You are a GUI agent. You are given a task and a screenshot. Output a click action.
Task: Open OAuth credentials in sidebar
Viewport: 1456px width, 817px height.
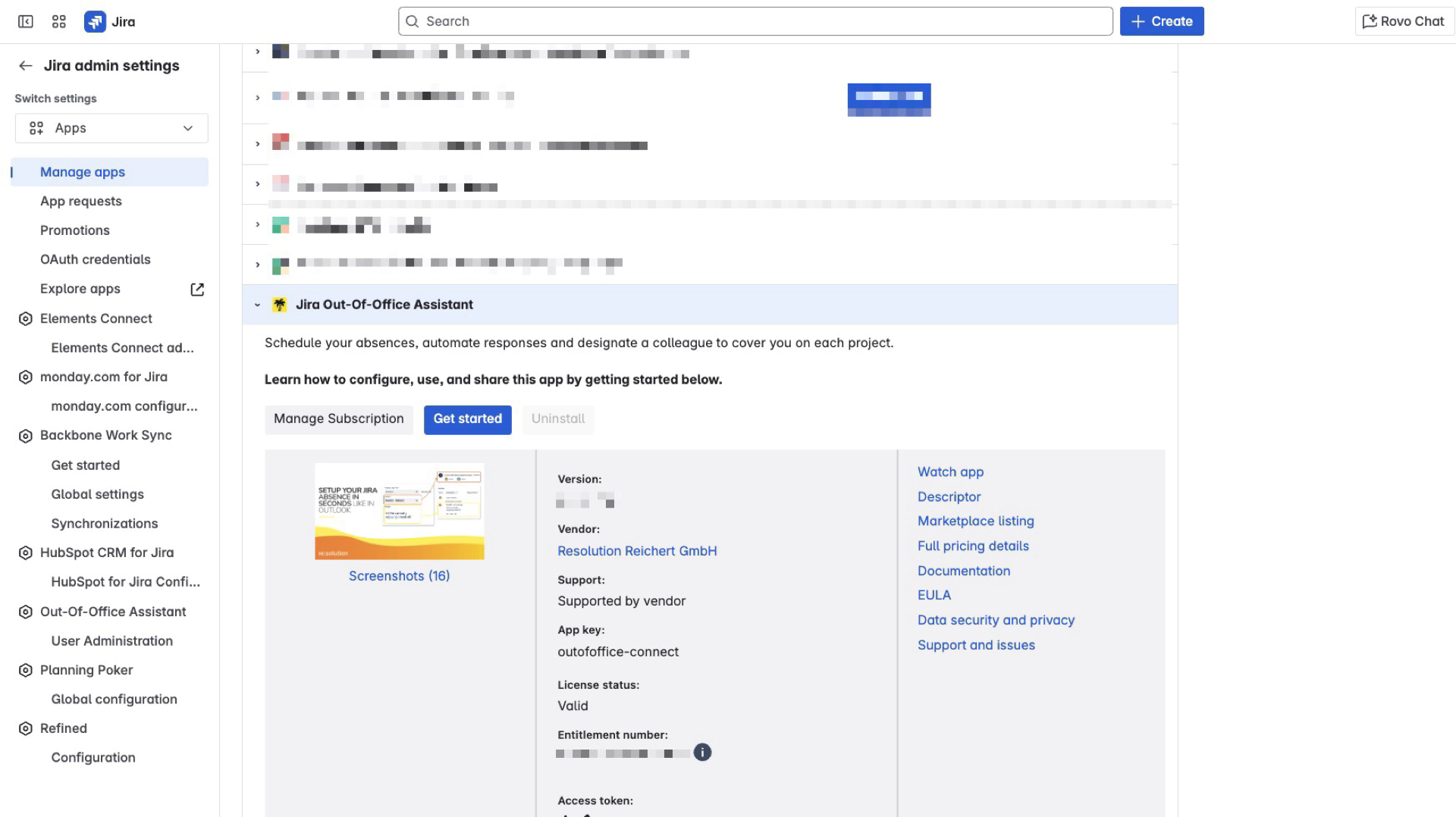96,259
